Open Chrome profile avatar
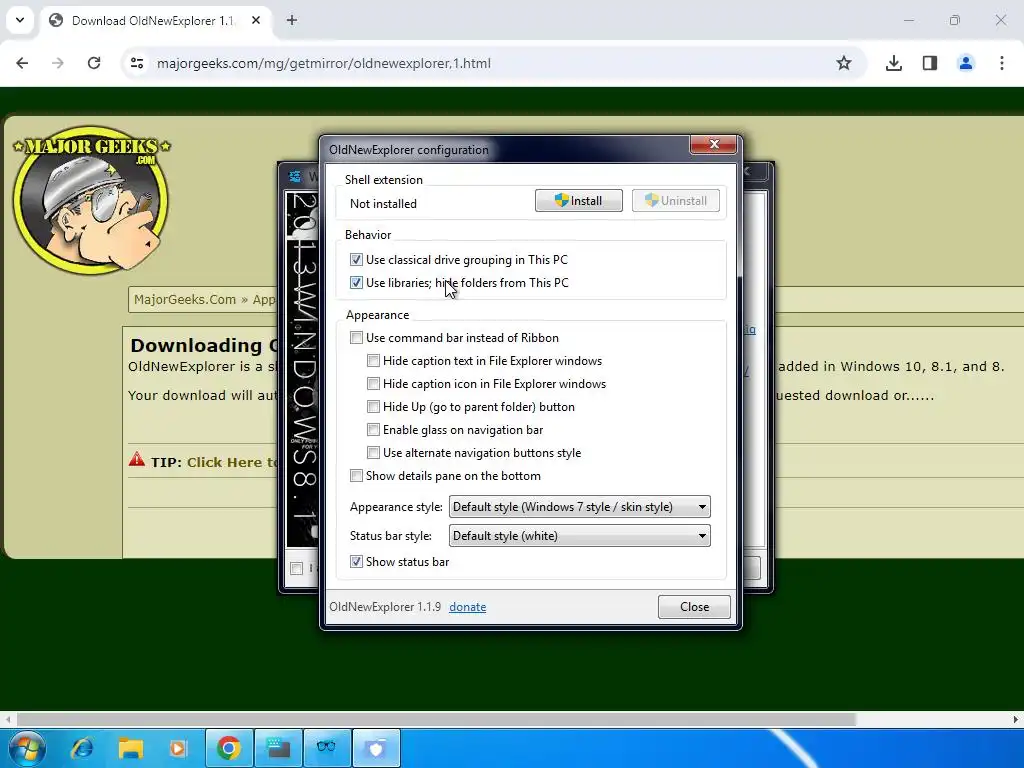 pos(966,63)
